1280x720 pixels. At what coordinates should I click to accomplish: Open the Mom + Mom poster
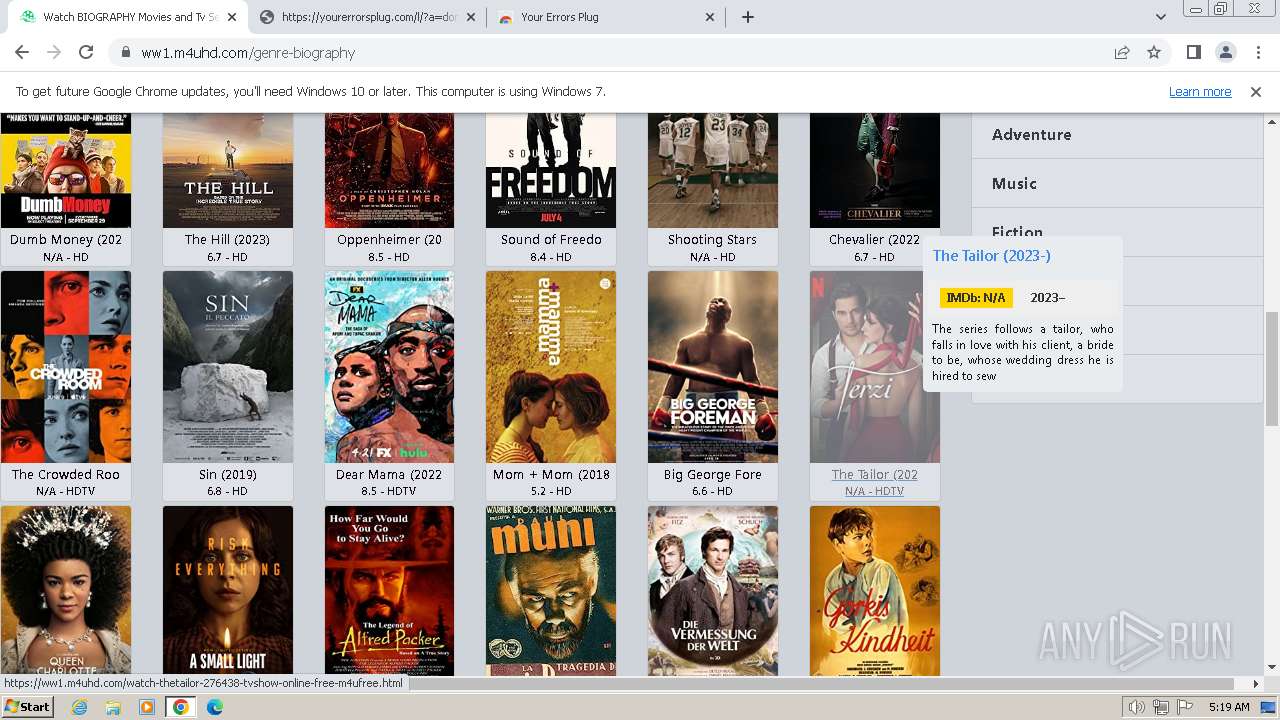pyautogui.click(x=551, y=367)
